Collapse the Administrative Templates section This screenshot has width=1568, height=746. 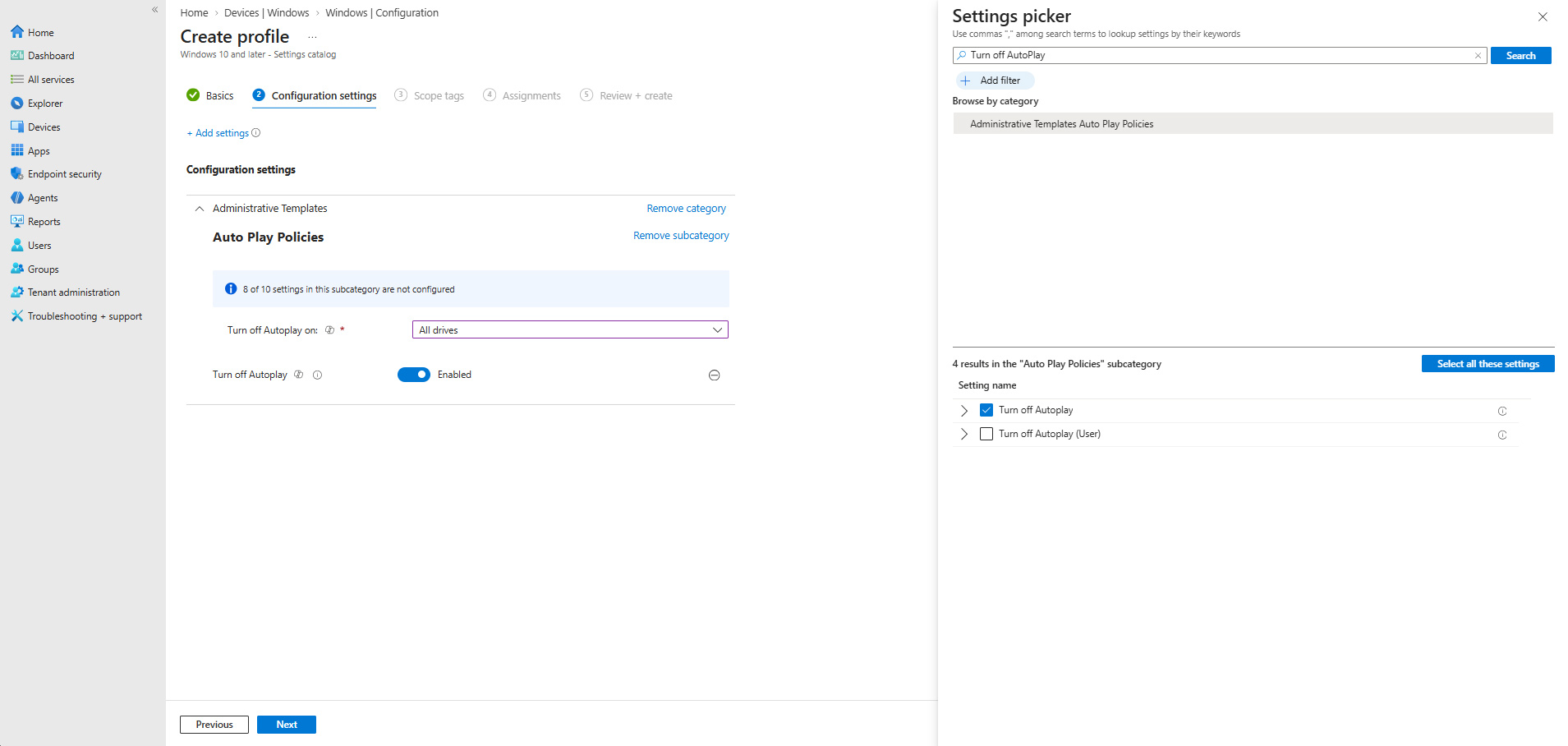click(x=200, y=209)
